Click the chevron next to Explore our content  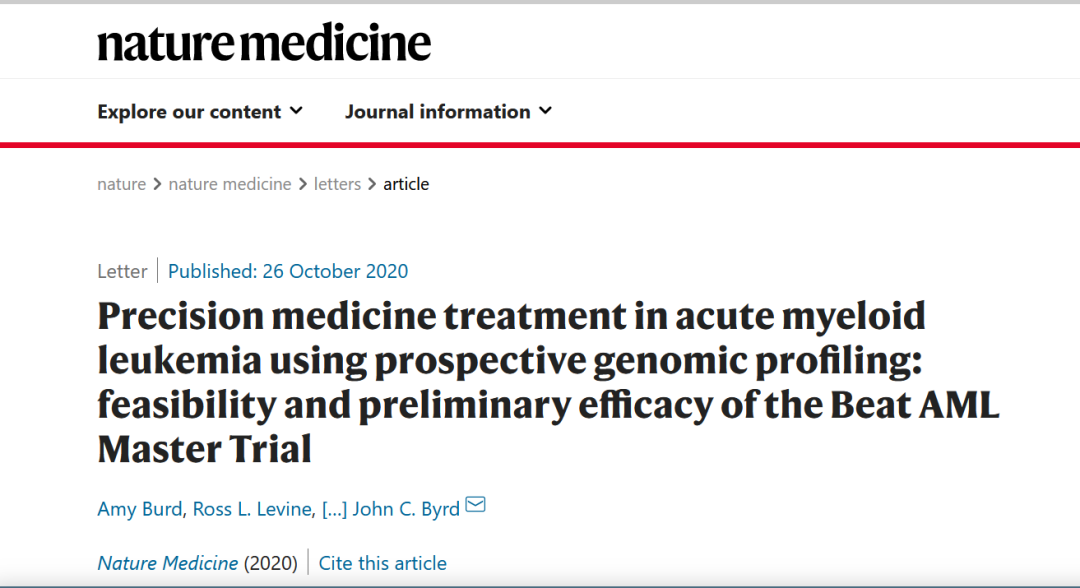coord(296,111)
